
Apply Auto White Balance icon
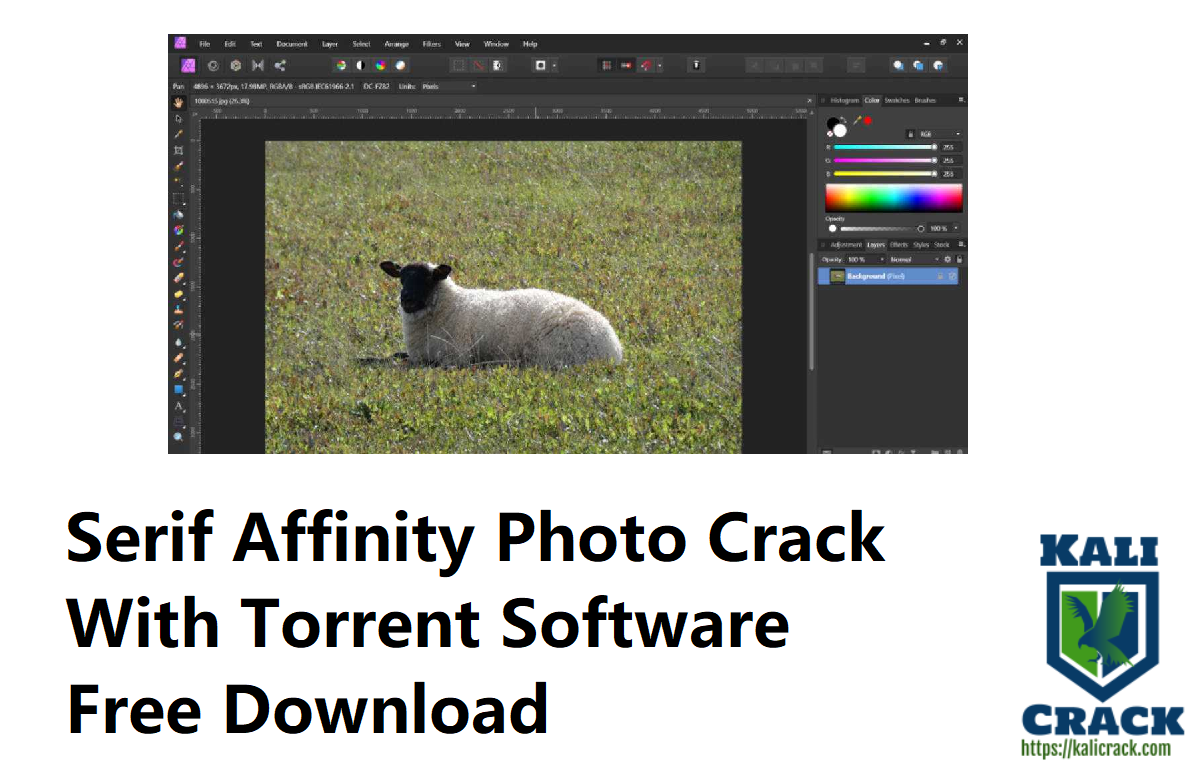click(400, 66)
